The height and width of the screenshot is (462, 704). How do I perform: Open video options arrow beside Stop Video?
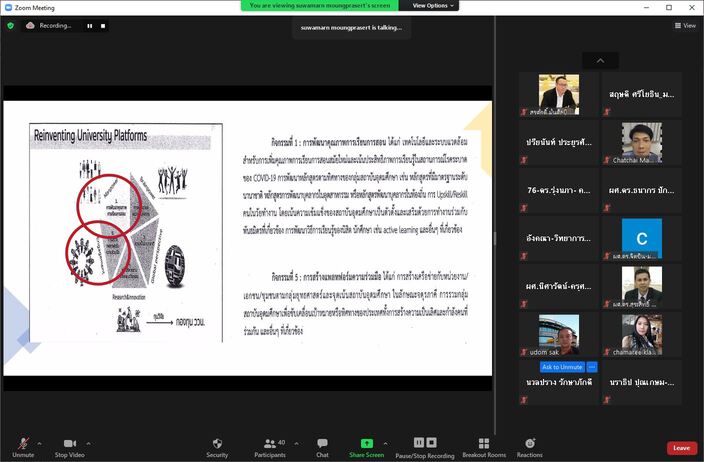pyautogui.click(x=88, y=444)
